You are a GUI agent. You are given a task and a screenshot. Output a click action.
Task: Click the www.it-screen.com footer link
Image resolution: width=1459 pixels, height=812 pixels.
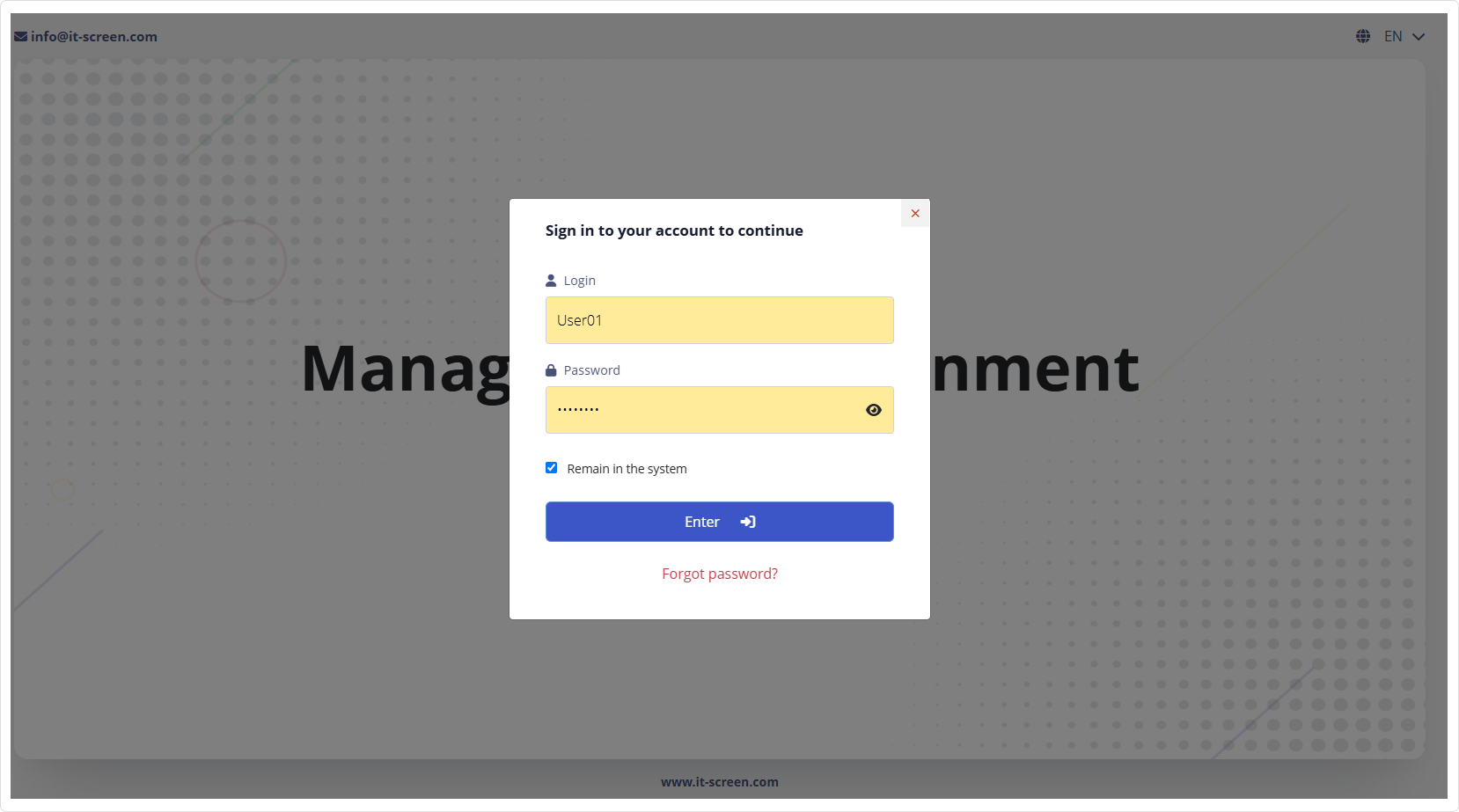719,781
